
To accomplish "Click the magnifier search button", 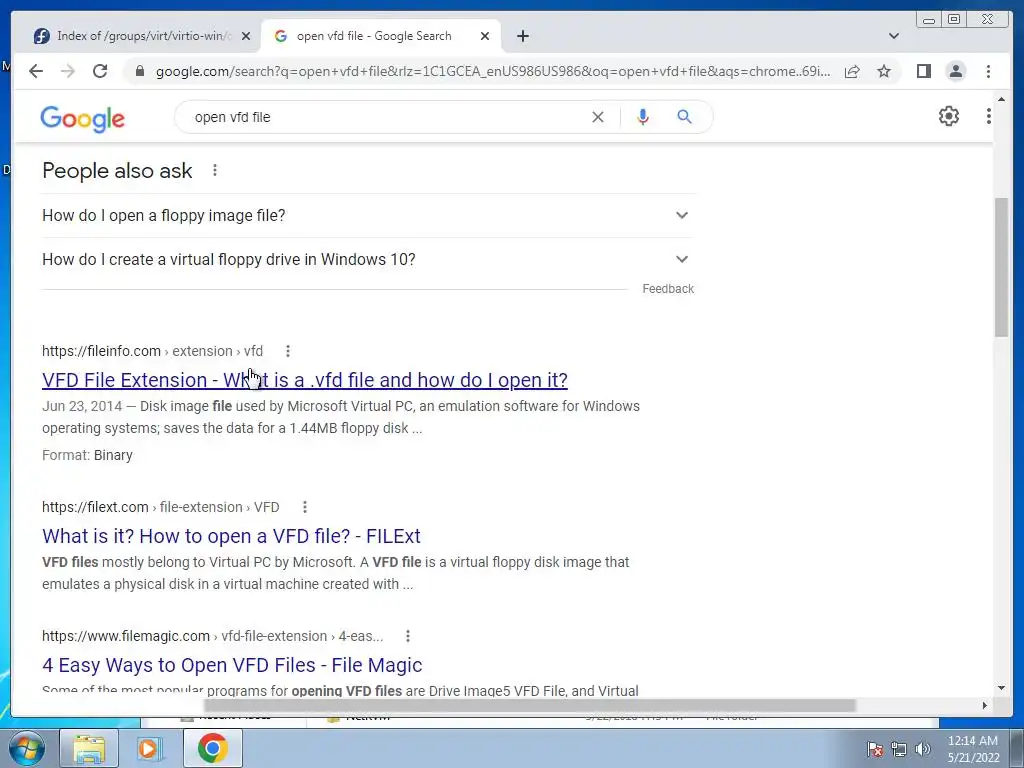I will tap(684, 117).
